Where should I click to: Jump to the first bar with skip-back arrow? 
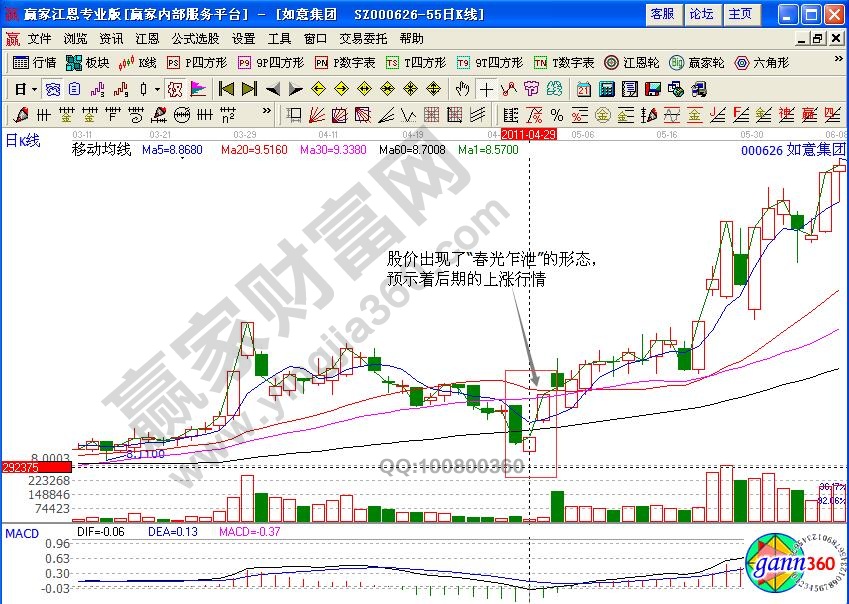pos(227,88)
